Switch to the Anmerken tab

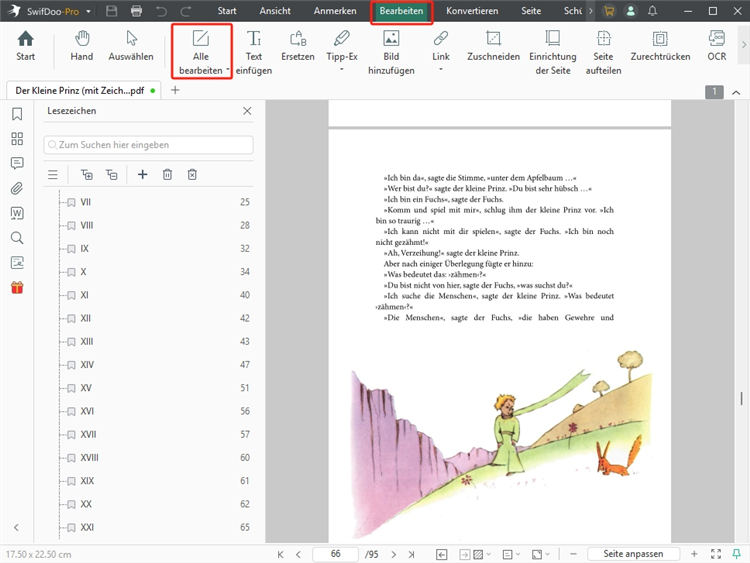335,11
